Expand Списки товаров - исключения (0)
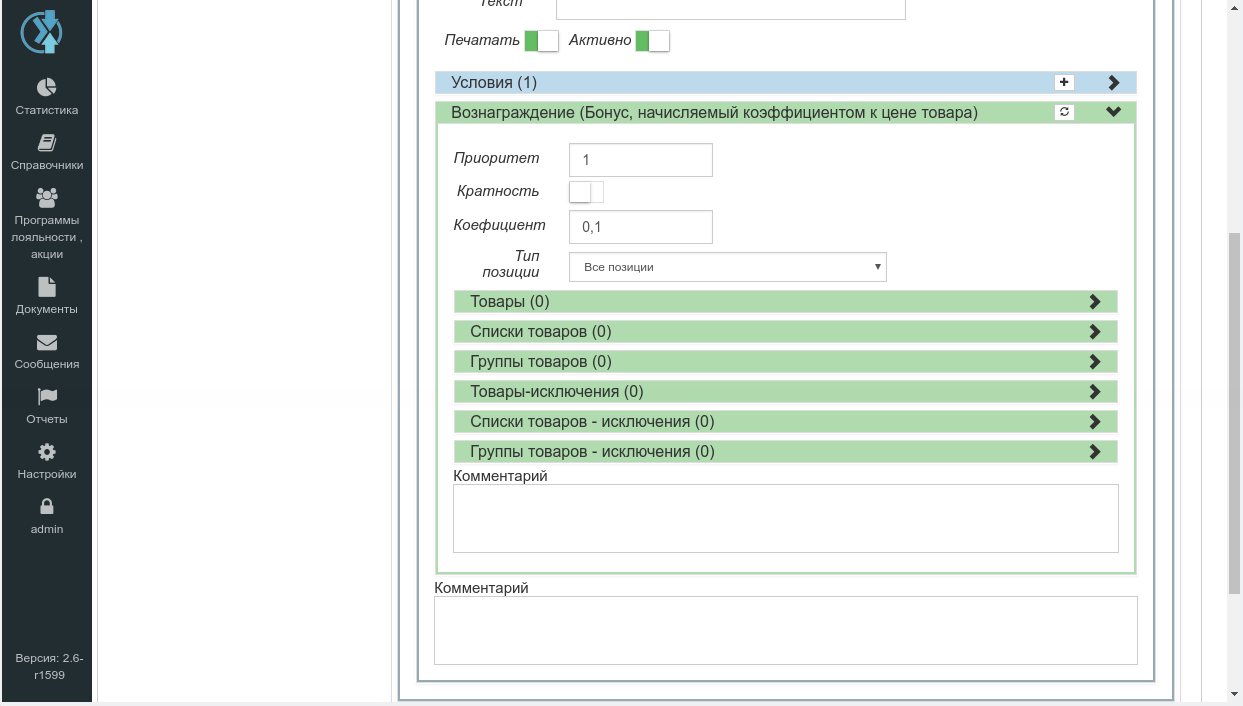1243x706 pixels. tap(786, 422)
